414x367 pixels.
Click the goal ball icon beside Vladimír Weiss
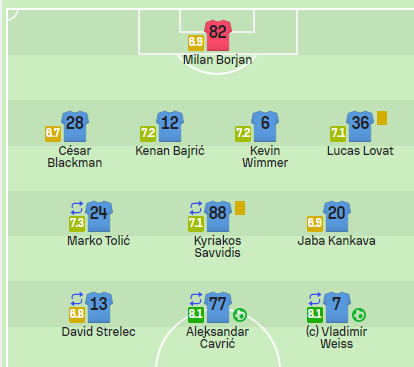pyautogui.click(x=359, y=315)
